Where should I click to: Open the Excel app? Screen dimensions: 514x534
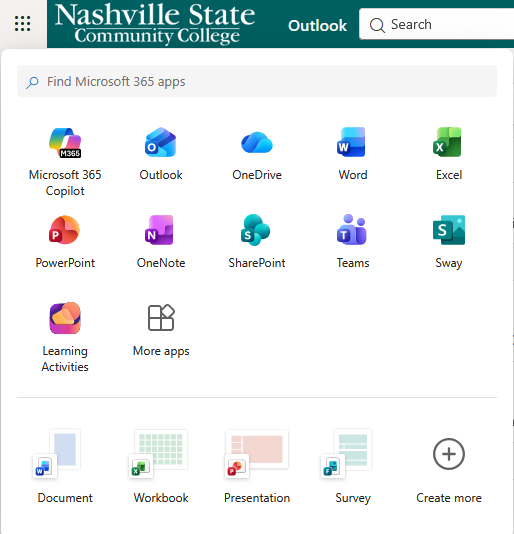click(449, 154)
